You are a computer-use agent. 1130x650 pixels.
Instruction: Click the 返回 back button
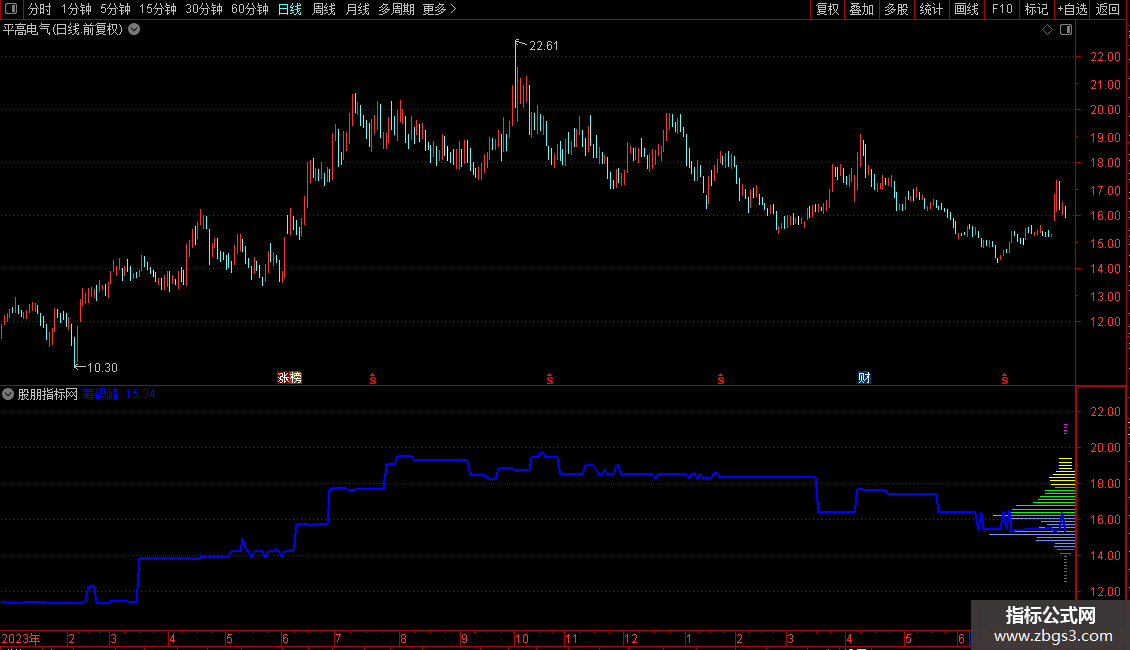click(1108, 9)
